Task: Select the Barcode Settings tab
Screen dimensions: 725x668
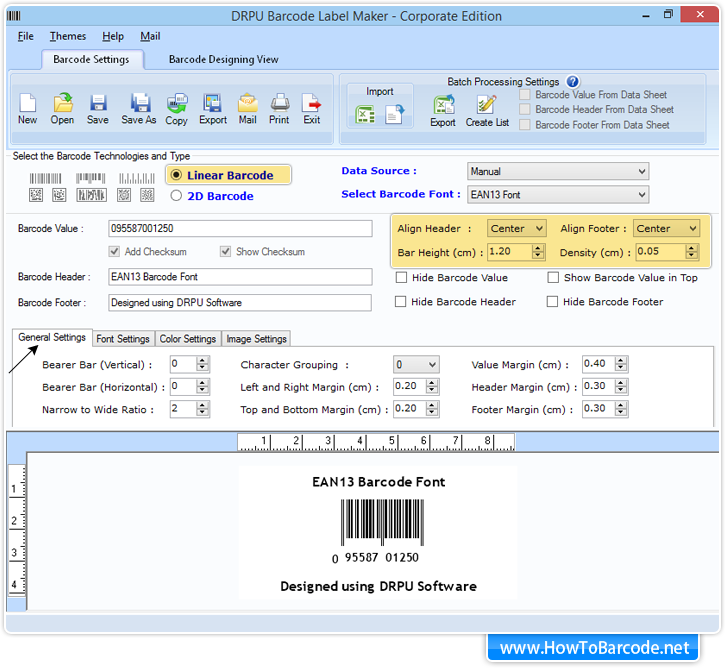Action: pyautogui.click(x=92, y=60)
